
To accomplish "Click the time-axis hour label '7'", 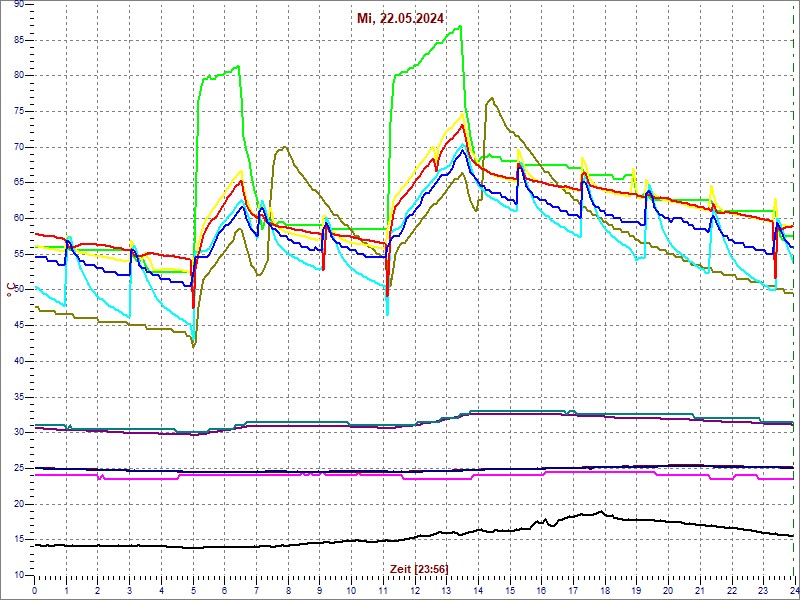I will tap(256, 590).
